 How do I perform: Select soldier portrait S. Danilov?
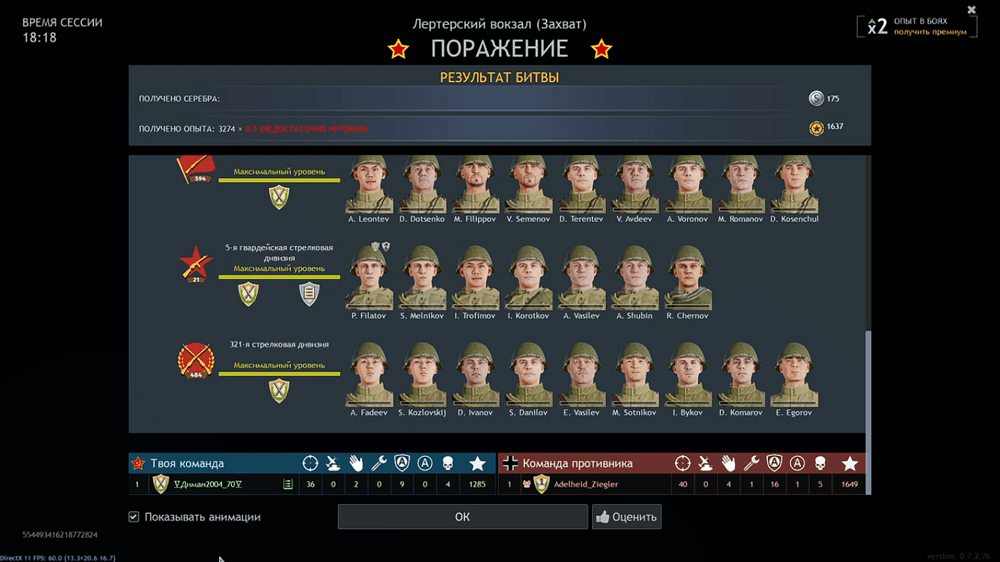pyautogui.click(x=528, y=375)
